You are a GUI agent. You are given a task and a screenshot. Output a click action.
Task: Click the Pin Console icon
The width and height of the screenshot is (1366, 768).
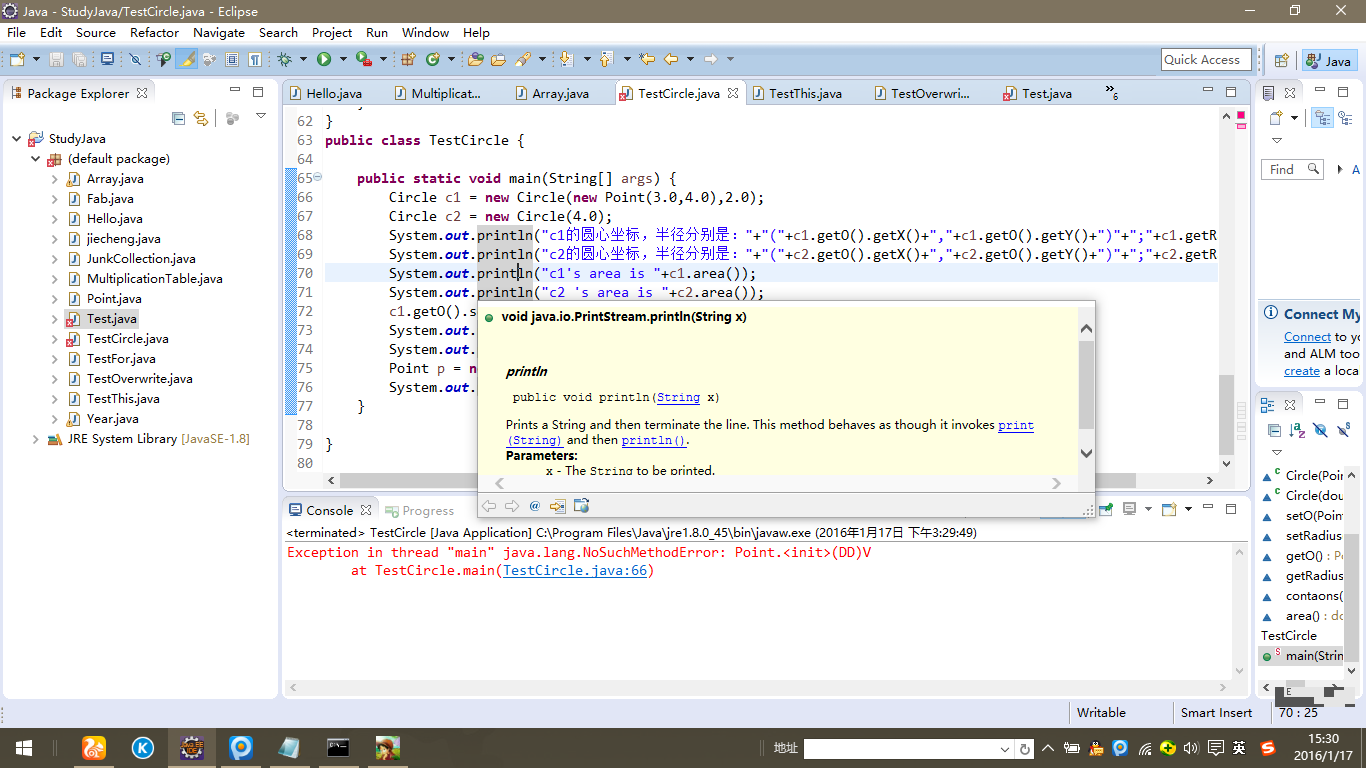pyautogui.click(x=1106, y=509)
